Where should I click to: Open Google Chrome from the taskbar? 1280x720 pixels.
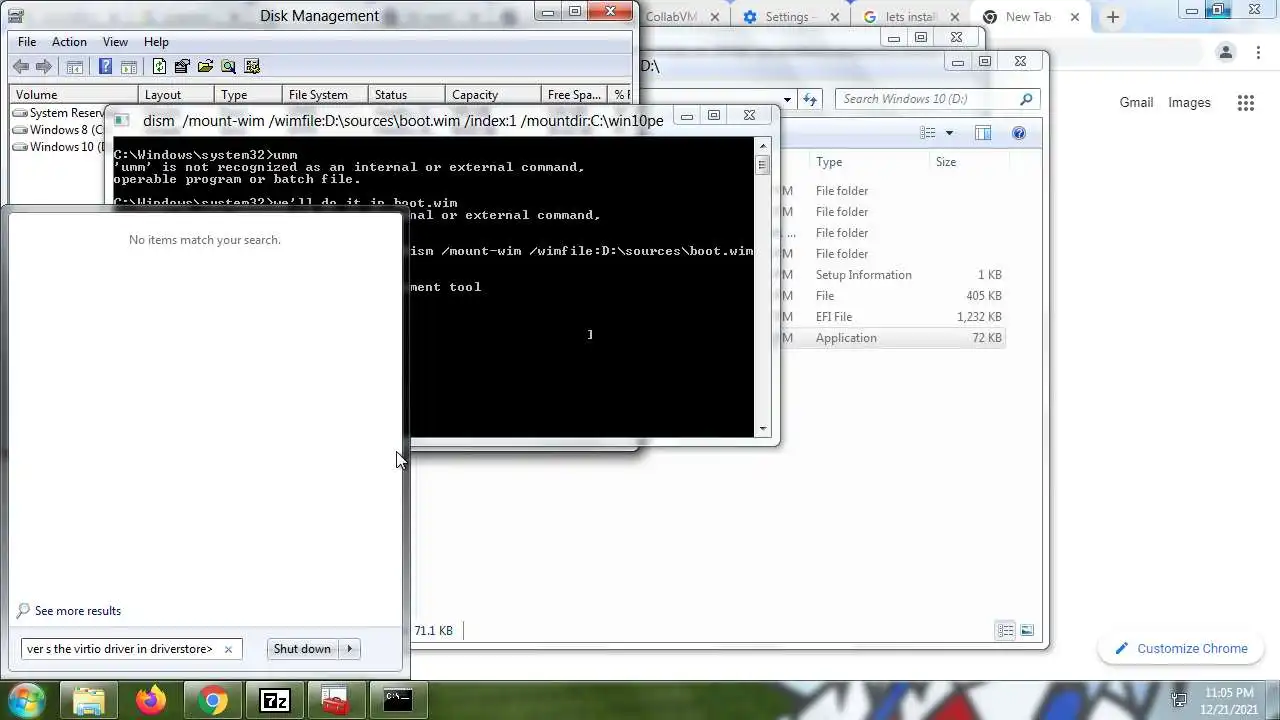213,701
